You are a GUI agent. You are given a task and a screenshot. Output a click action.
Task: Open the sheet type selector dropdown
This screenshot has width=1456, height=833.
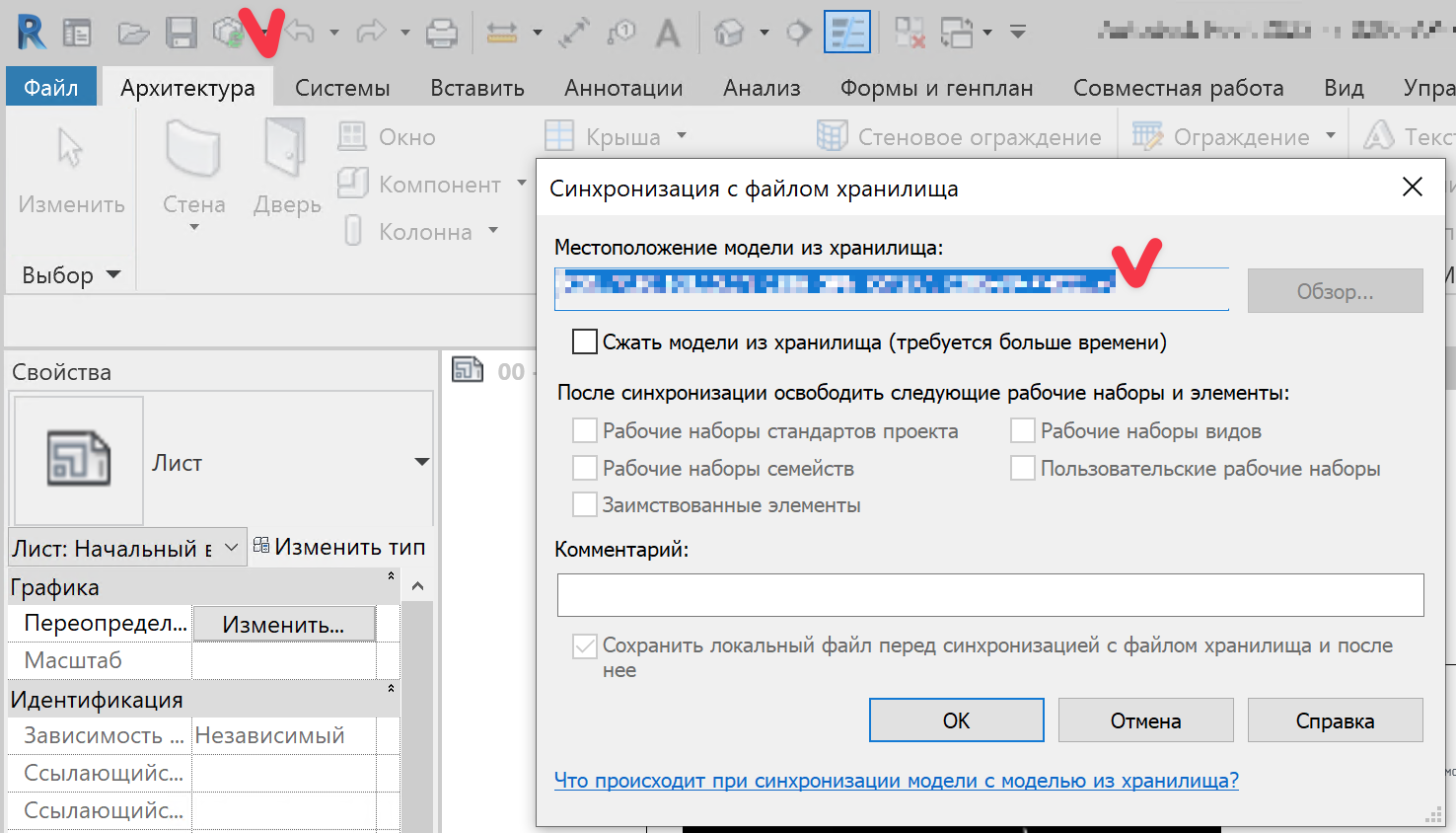pyautogui.click(x=422, y=461)
